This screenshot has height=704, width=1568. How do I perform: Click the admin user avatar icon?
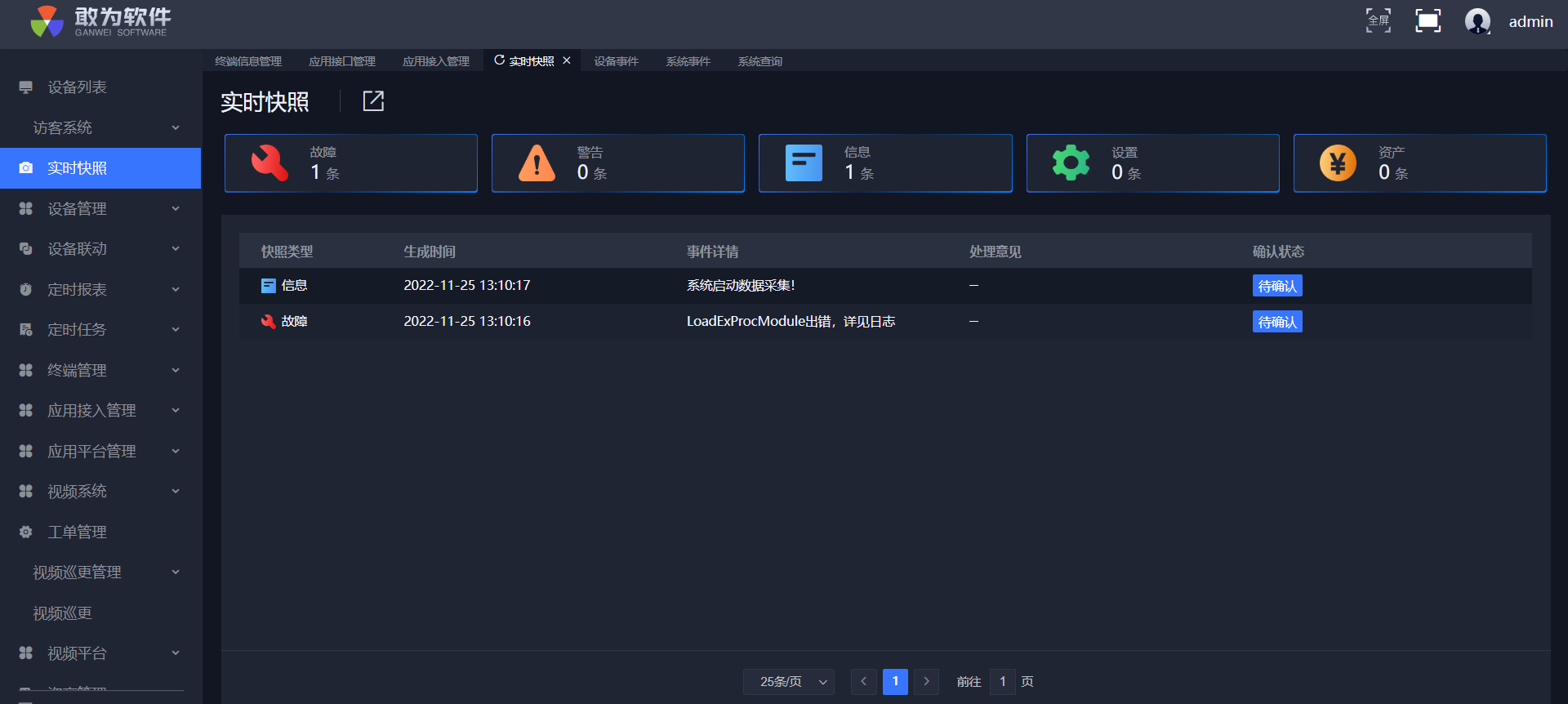(x=1477, y=21)
